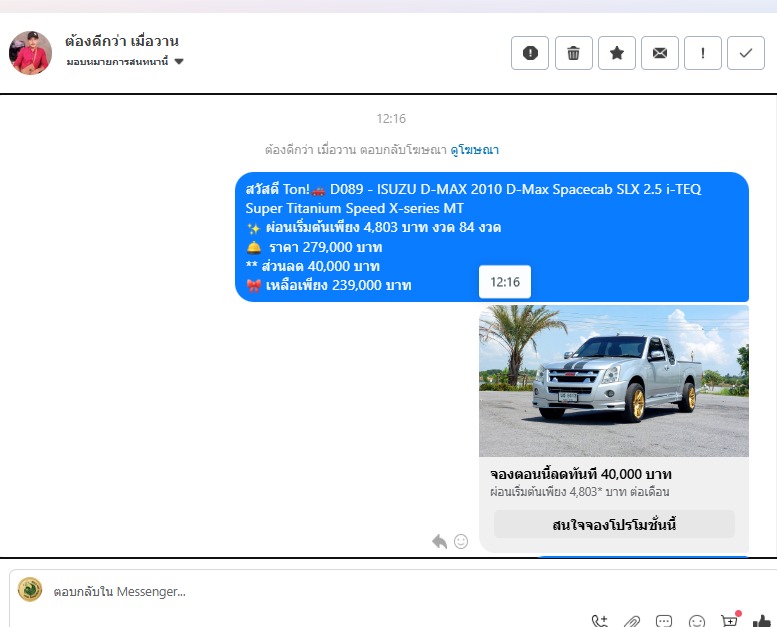Select subtitle ผ่อนเริ่มต้นเพียง 4,803* บาท ต่อเดือน
Image resolution: width=777 pixels, height=627 pixels.
point(579,492)
